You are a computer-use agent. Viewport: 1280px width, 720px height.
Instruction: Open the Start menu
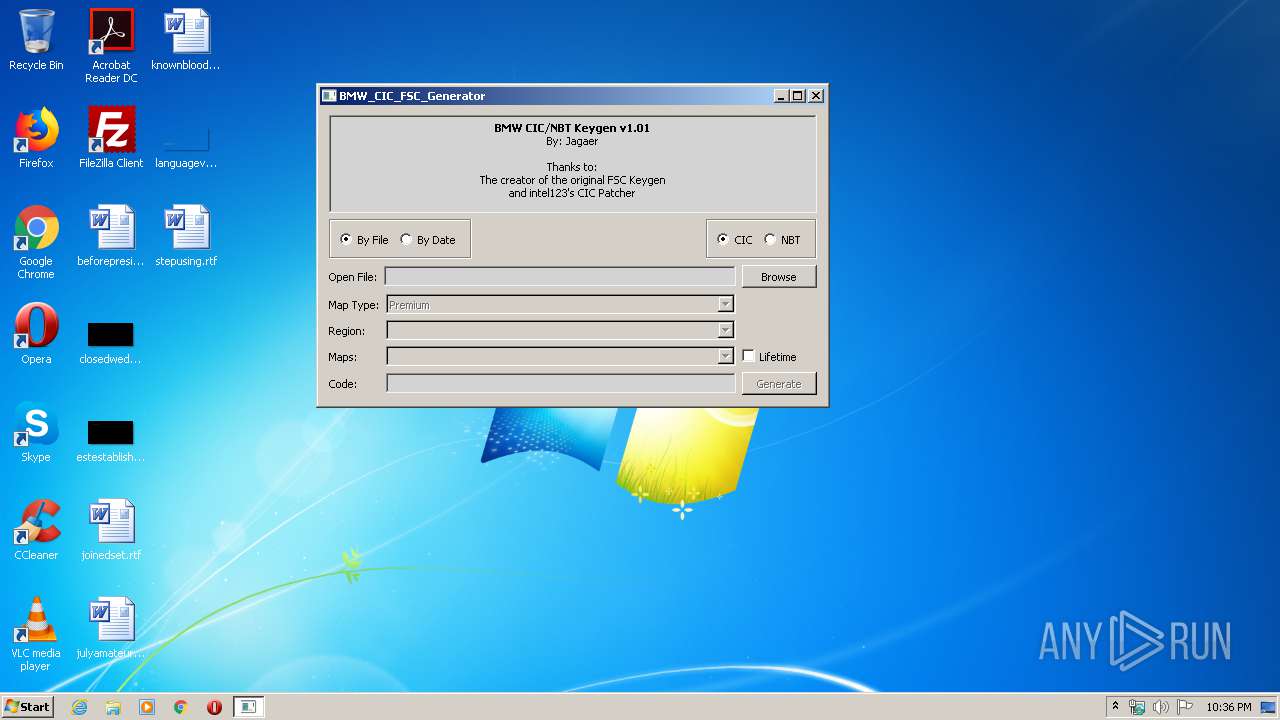pyautogui.click(x=27, y=707)
